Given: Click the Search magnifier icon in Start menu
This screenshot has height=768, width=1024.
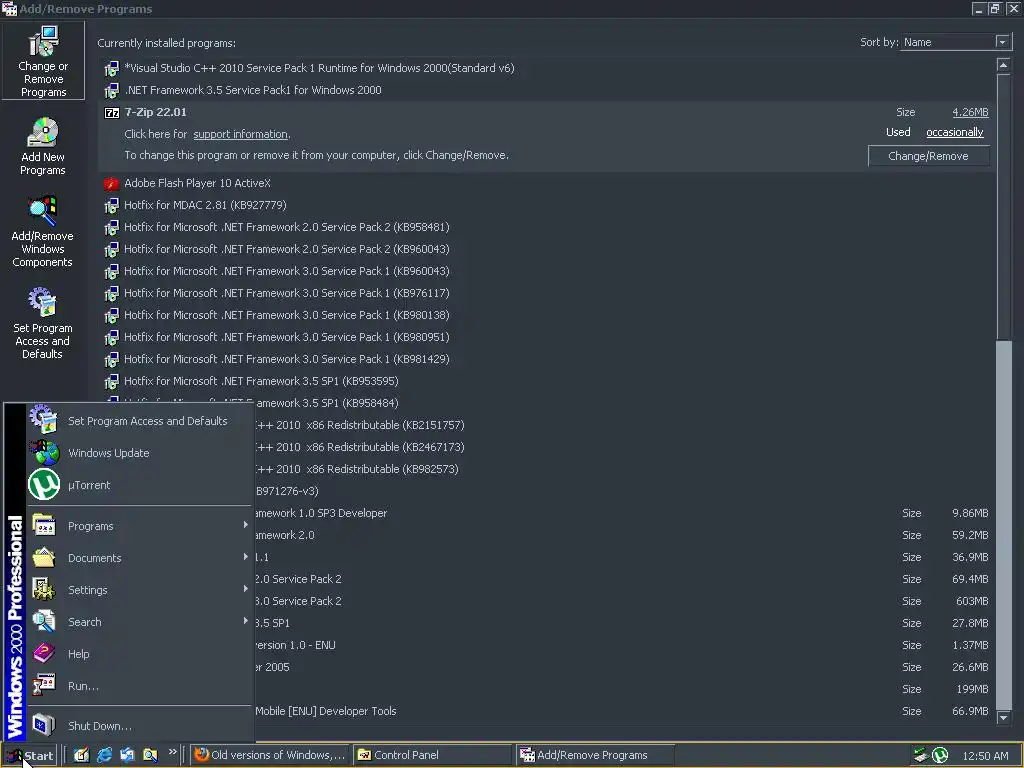Looking at the screenshot, I should tap(44, 621).
